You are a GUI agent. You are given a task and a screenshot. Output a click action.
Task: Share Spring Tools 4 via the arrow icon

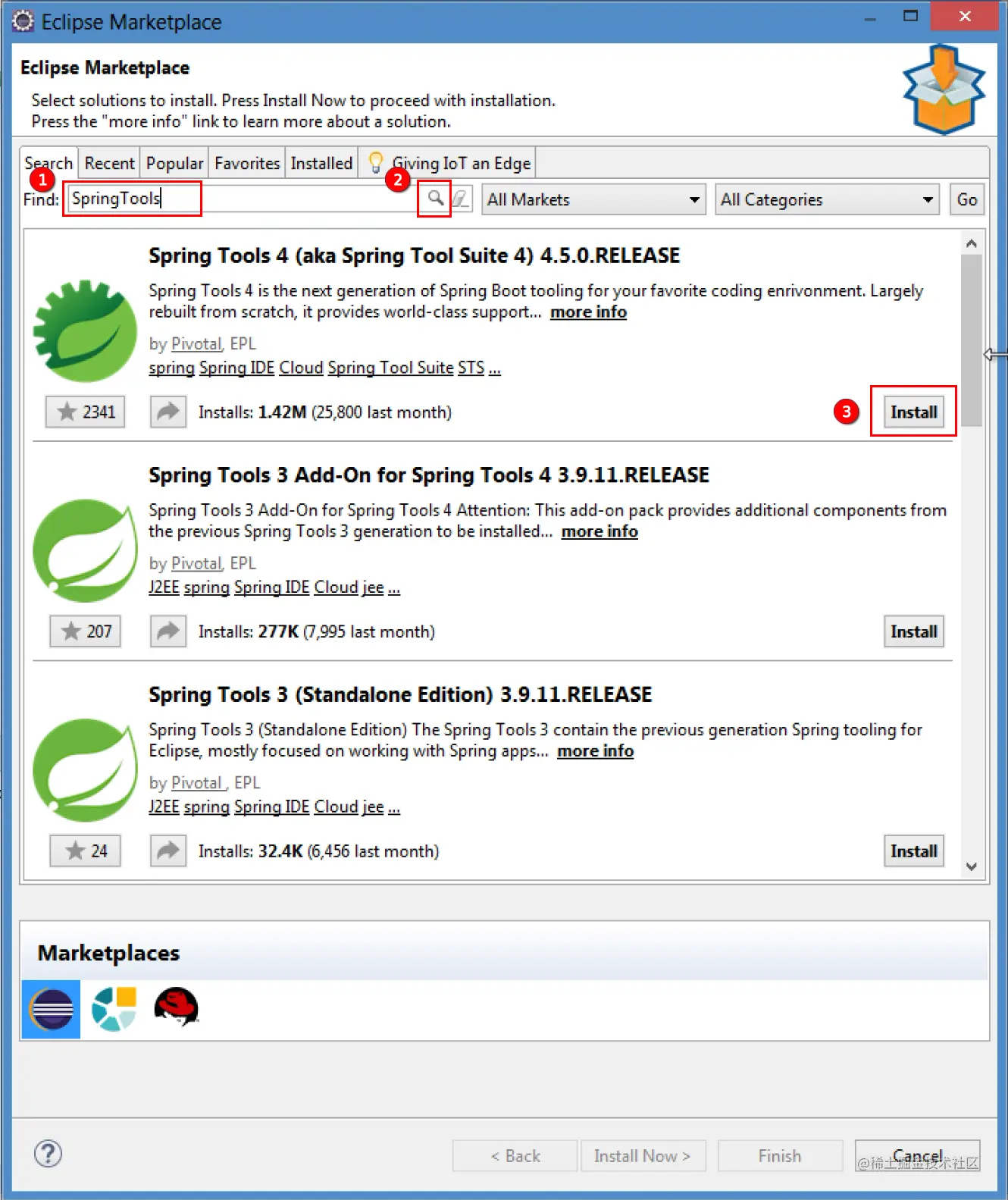pyautogui.click(x=167, y=412)
